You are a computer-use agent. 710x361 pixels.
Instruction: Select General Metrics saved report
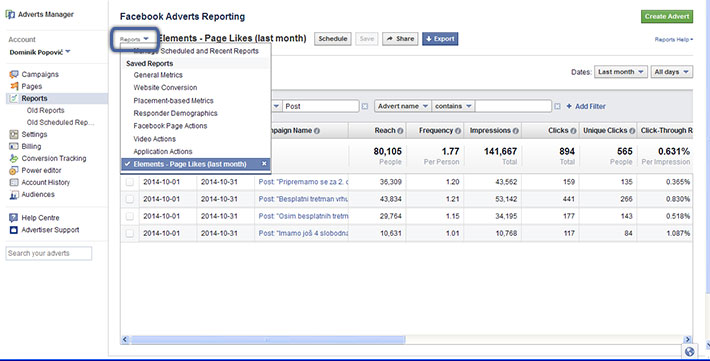(x=158, y=75)
